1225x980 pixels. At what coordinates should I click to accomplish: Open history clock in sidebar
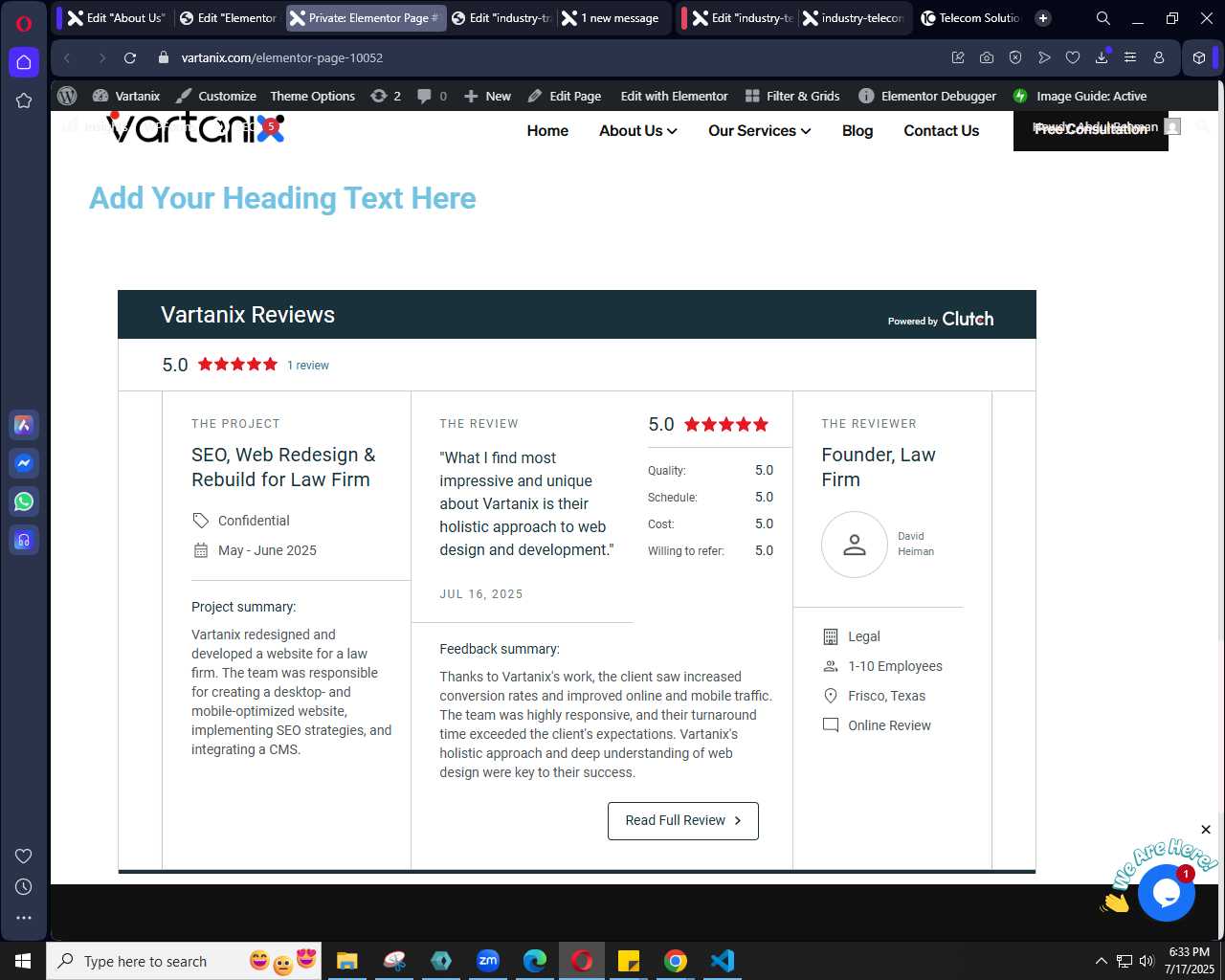tap(24, 887)
